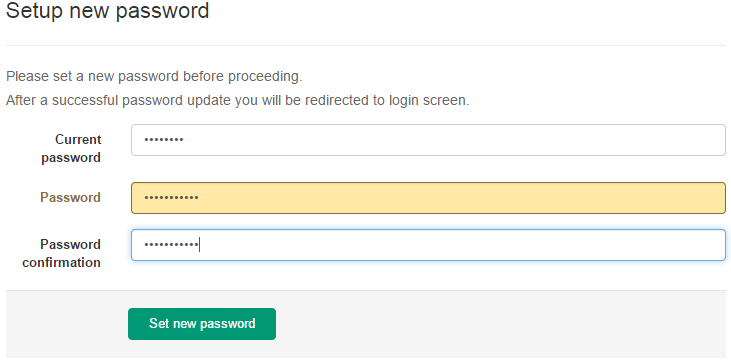
Task: Click the "Please set a new password" notice
Action: tap(154, 76)
